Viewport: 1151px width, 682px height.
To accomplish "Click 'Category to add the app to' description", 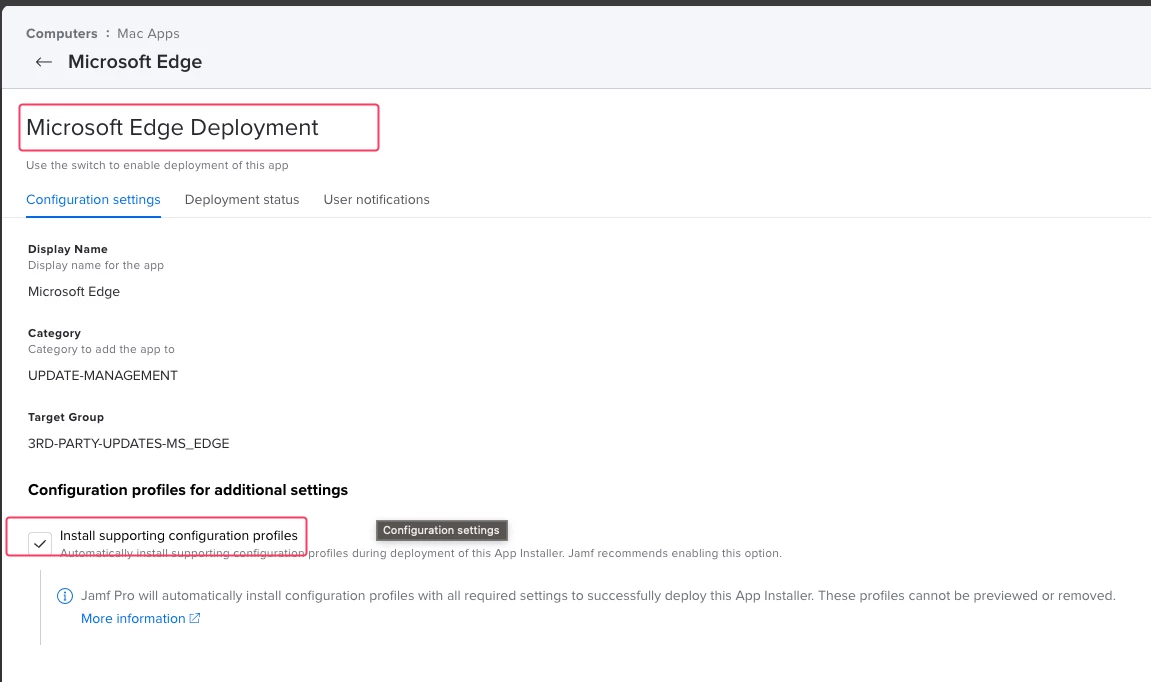I will [x=101, y=349].
